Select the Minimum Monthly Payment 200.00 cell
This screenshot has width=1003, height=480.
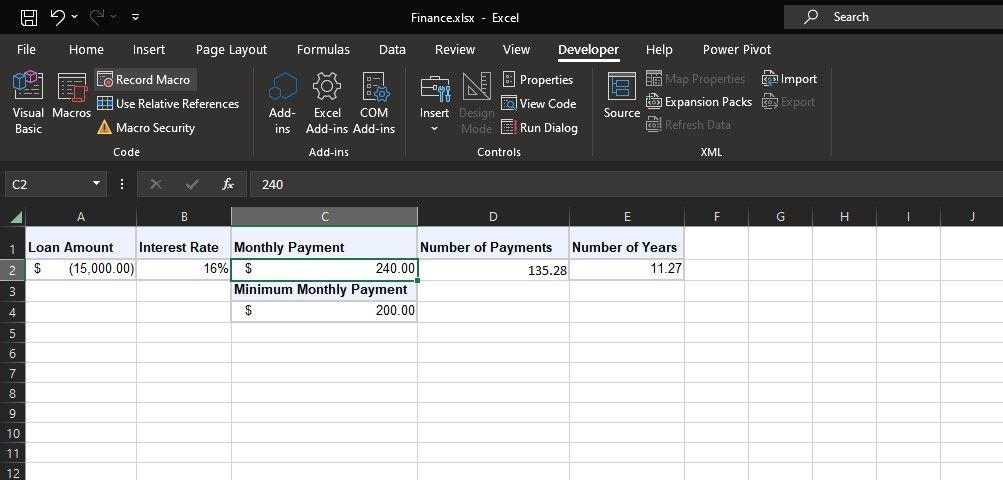click(x=324, y=310)
